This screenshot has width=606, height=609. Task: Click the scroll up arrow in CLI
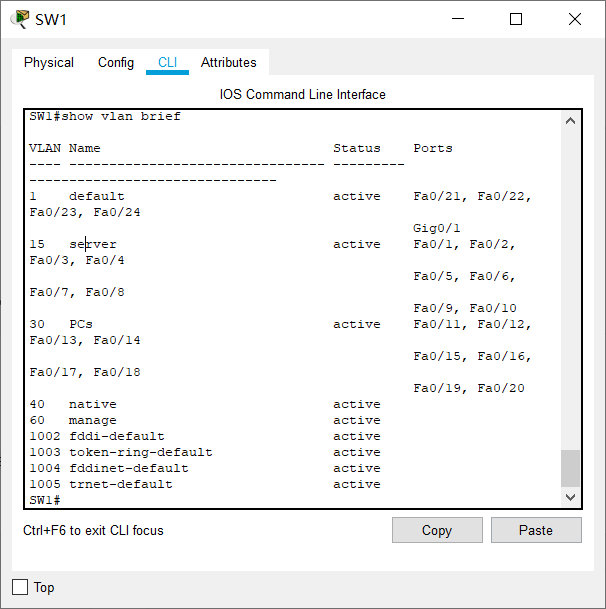570,121
